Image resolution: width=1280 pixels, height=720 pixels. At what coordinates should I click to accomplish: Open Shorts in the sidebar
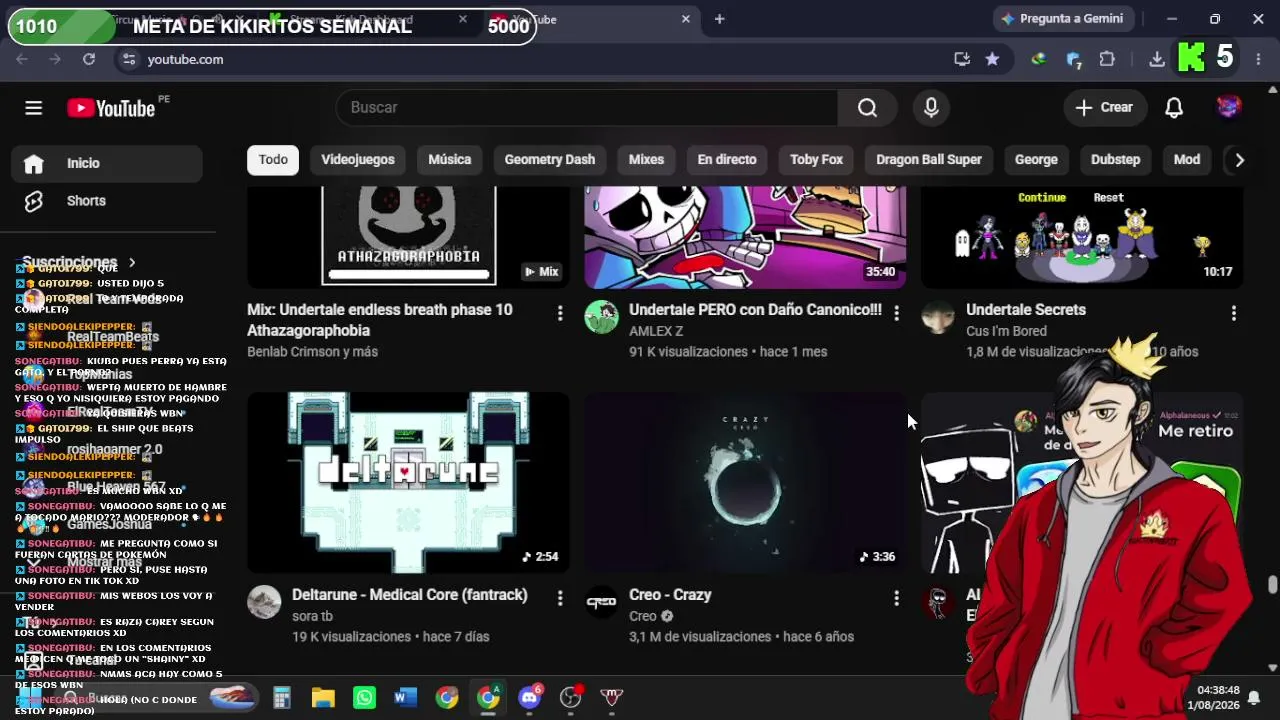pyautogui.click(x=107, y=201)
